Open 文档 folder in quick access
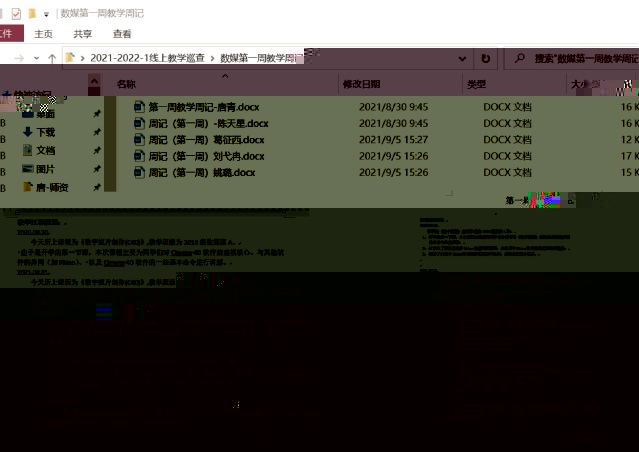 click(x=46, y=150)
